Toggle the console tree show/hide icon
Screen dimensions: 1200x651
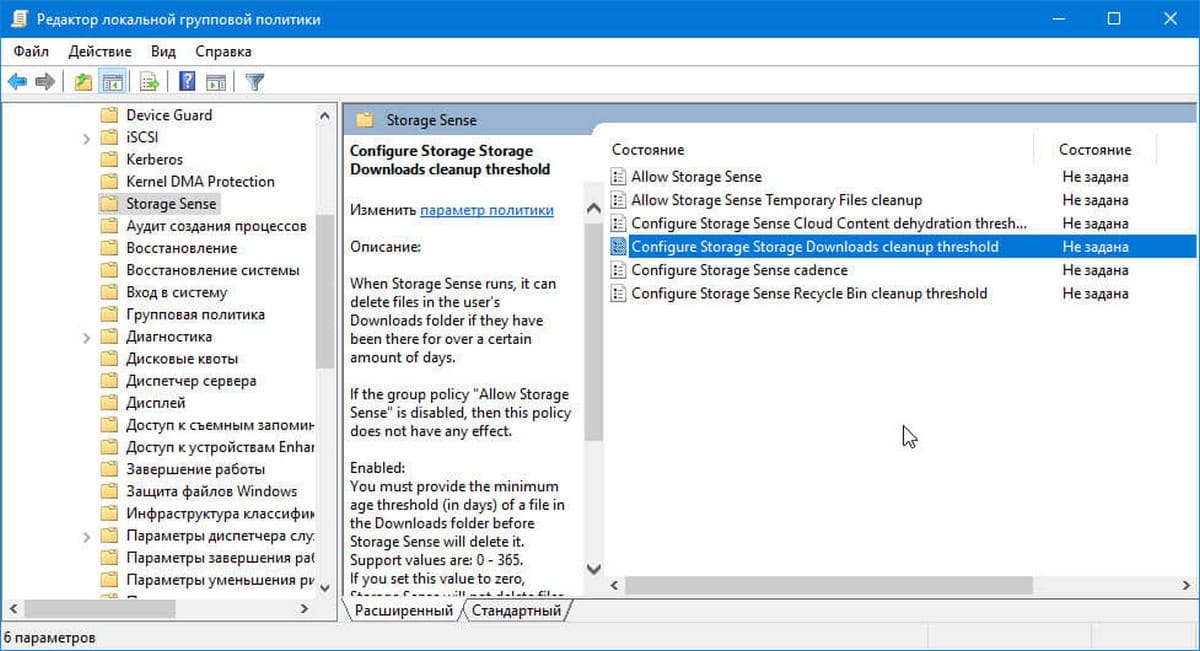coord(113,82)
